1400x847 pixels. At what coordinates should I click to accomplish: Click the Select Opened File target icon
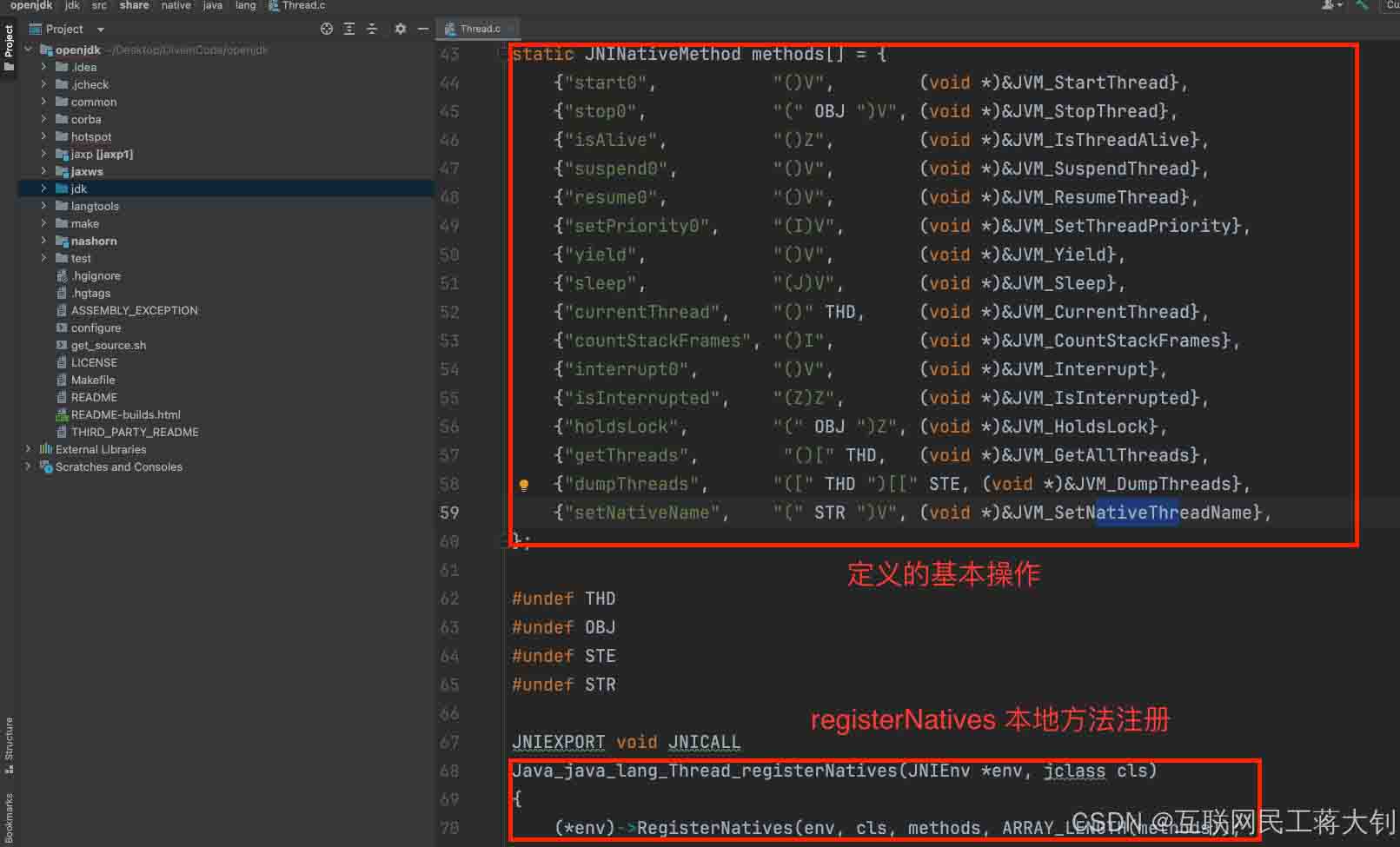(x=327, y=29)
